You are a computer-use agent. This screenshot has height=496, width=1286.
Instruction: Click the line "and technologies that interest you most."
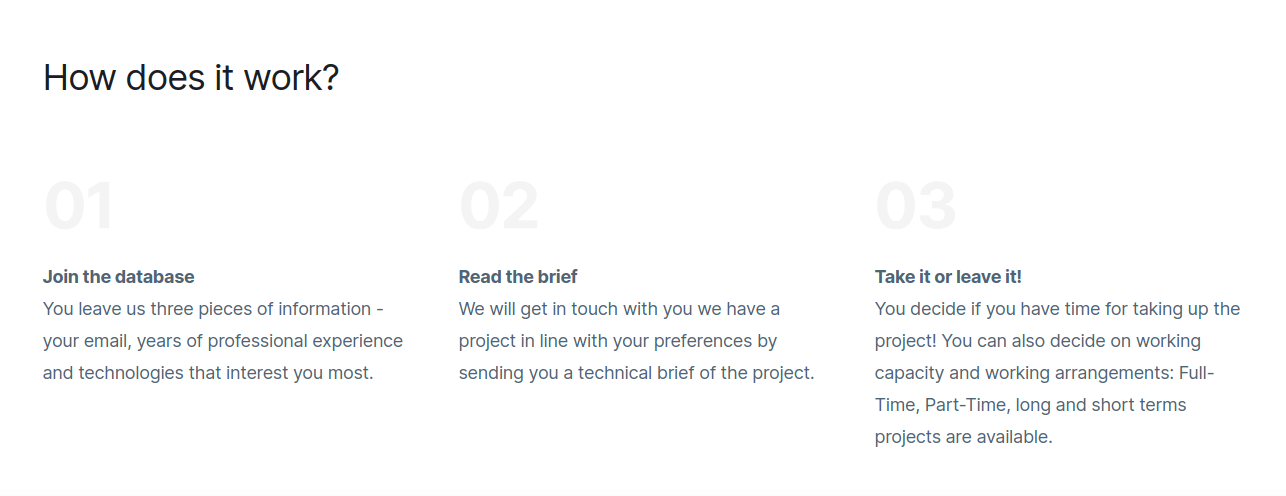click(208, 373)
